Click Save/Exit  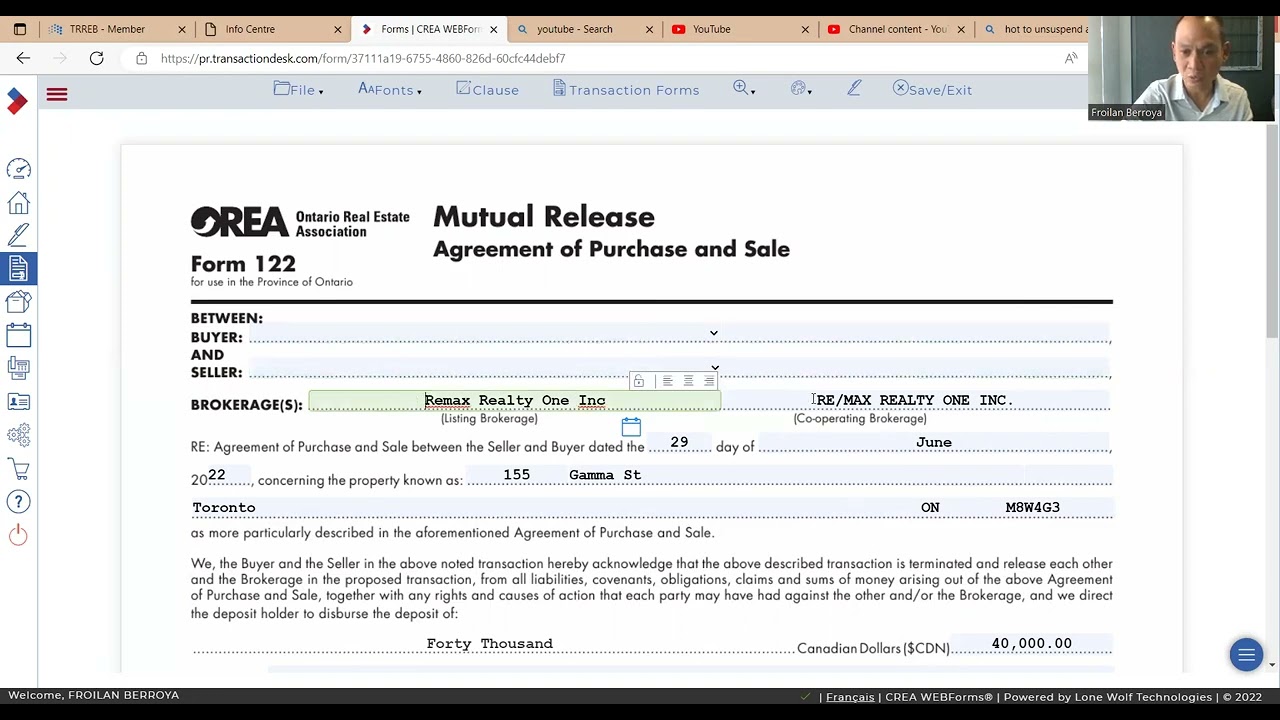932,90
